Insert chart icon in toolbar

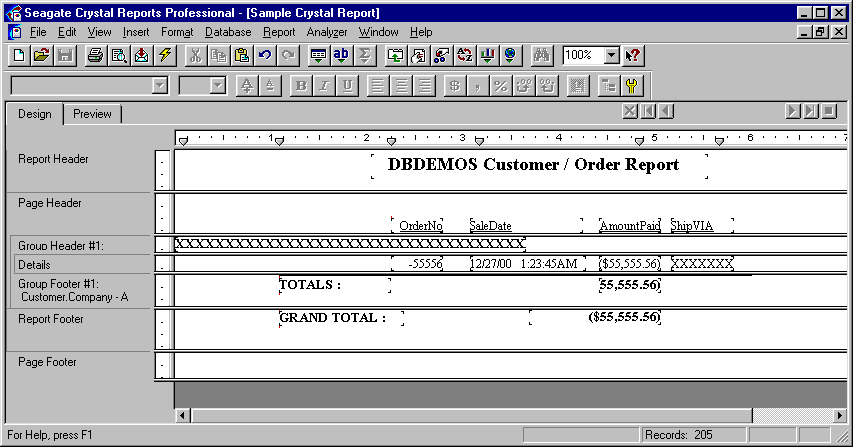pos(487,55)
